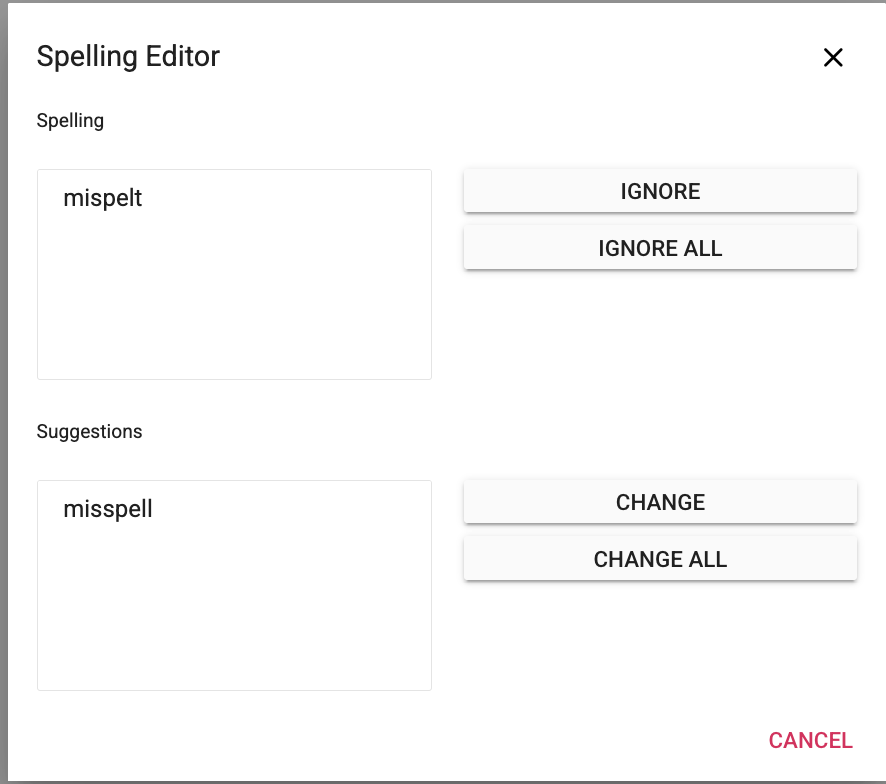Cancel the spelling dialog

tap(810, 740)
